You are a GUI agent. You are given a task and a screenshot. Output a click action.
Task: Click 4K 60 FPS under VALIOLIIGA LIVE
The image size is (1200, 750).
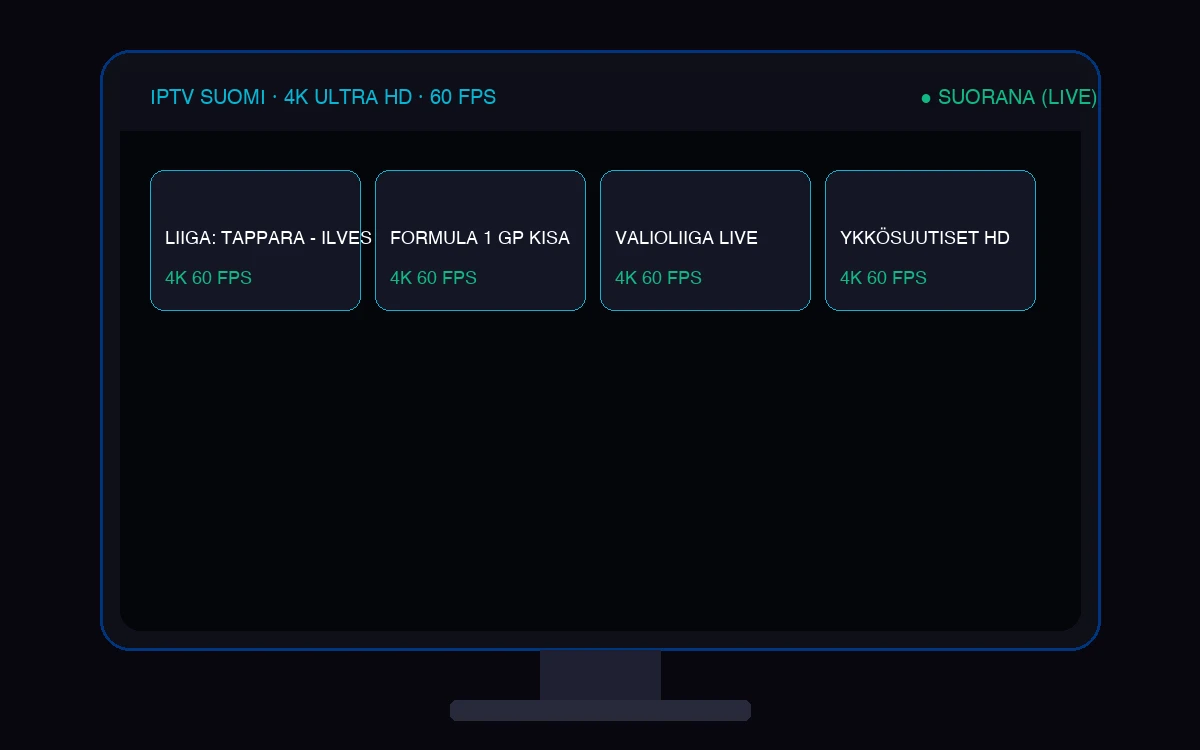658,278
